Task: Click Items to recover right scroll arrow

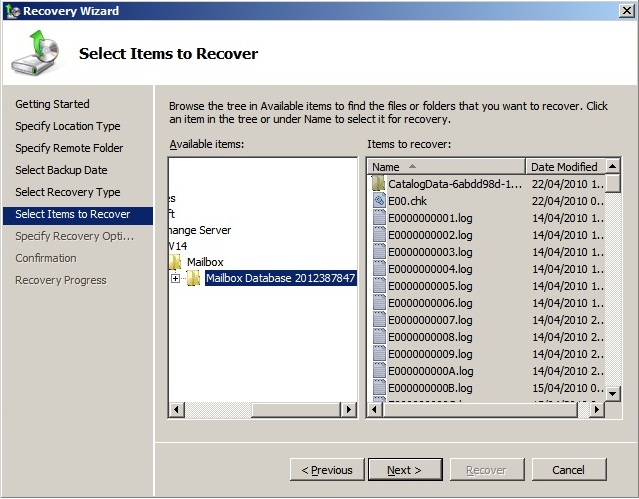Action: (597, 409)
